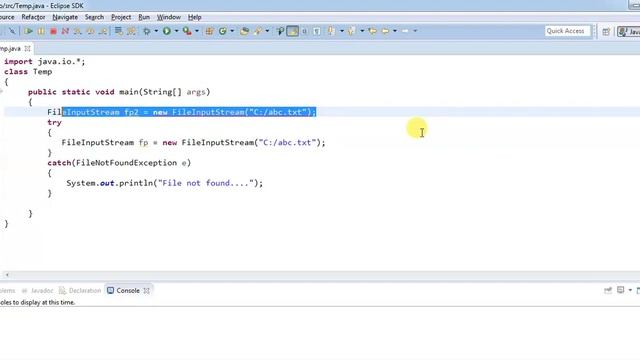The height and width of the screenshot is (360, 640).
Task: Click the Back navigation arrow icon
Action: (385, 31)
